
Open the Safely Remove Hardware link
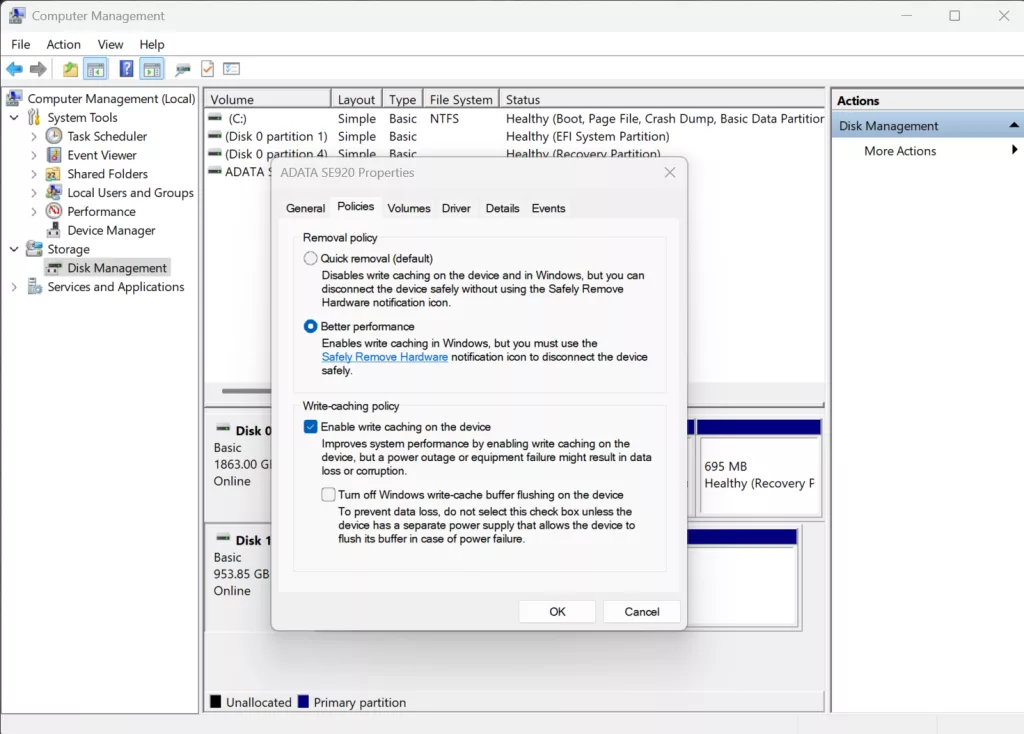point(385,357)
